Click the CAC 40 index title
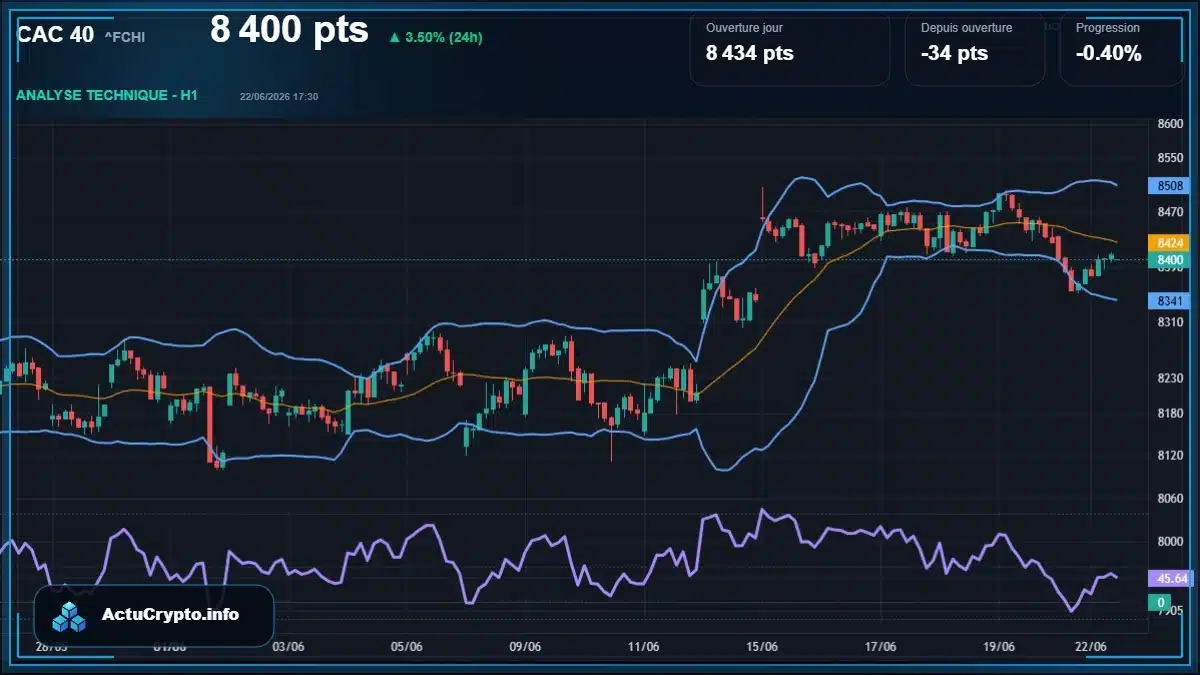The height and width of the screenshot is (675, 1200). click(56, 34)
